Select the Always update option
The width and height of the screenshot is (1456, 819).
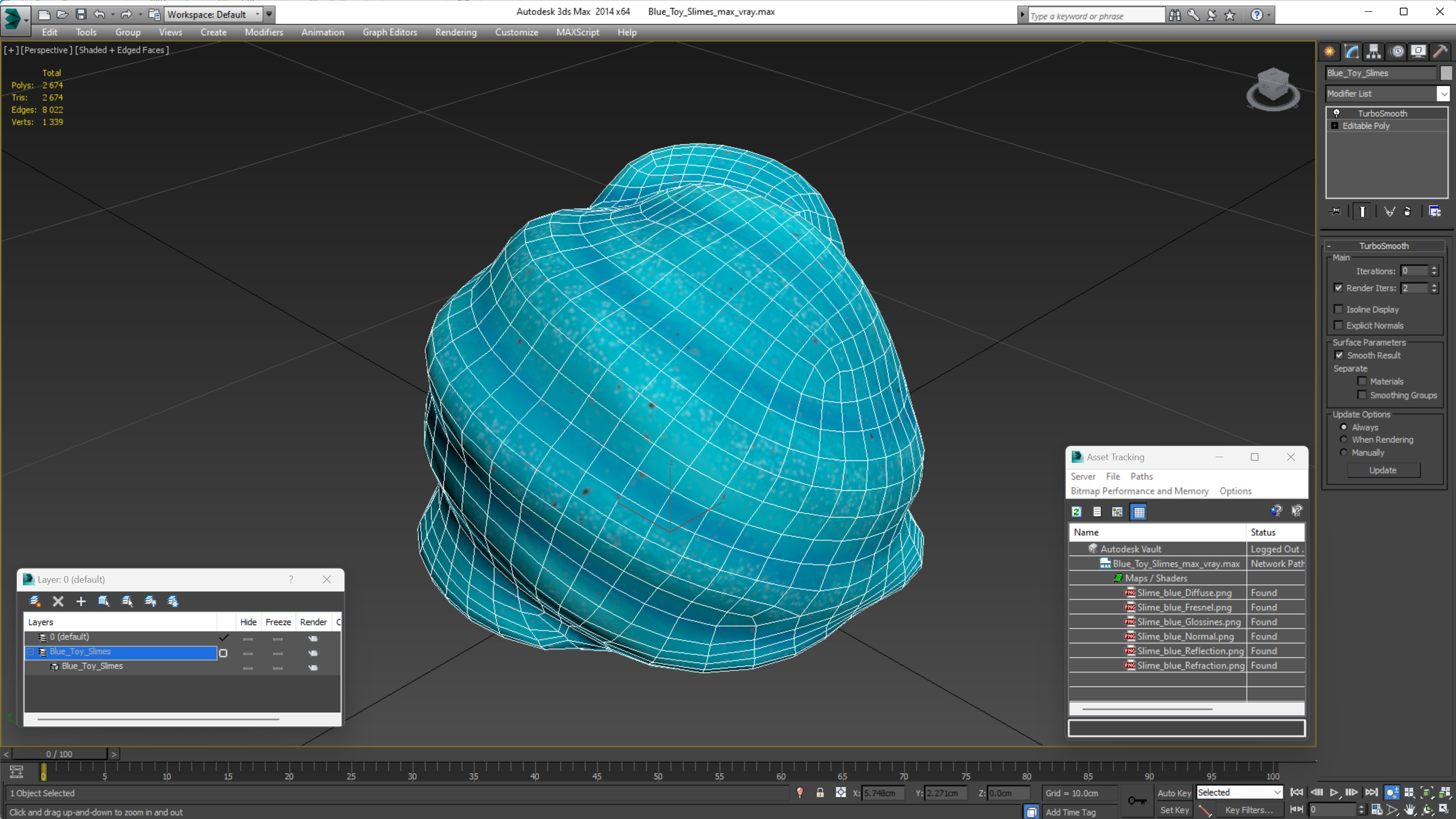click(x=1344, y=427)
